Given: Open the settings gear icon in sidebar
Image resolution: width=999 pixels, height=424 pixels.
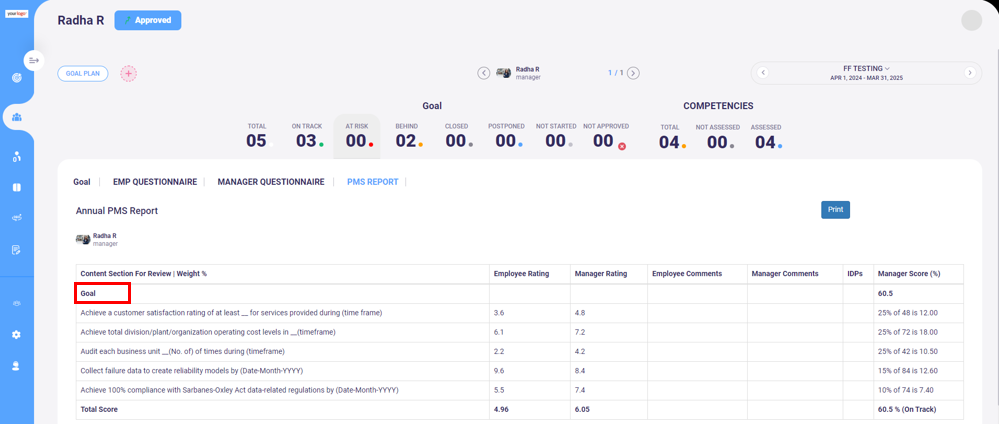Looking at the screenshot, I should (x=17, y=335).
